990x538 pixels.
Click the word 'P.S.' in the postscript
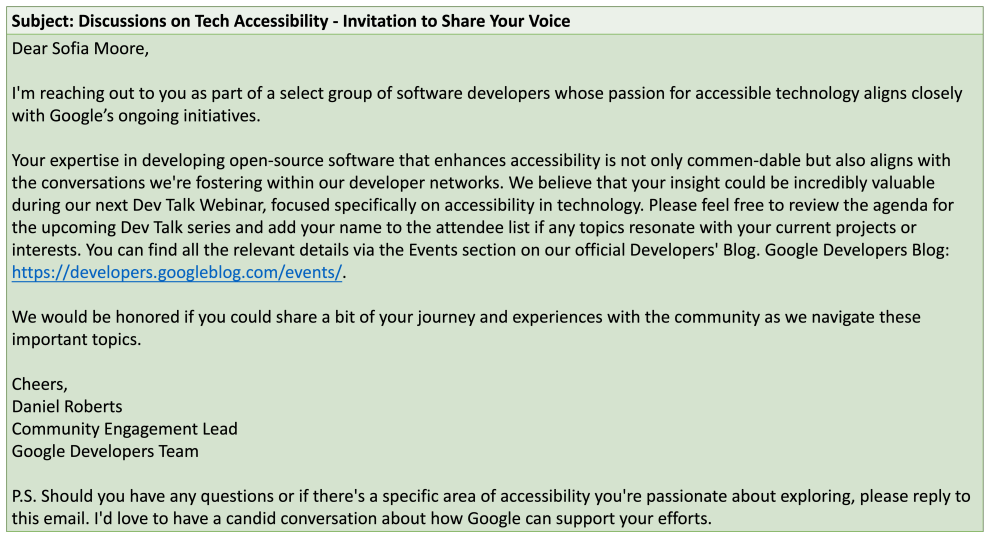point(24,496)
